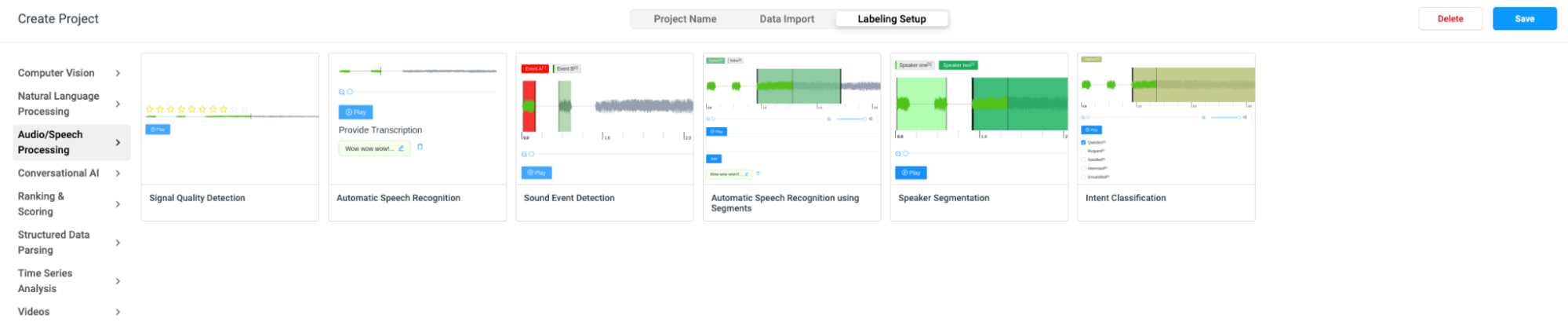The height and width of the screenshot is (322, 1568).
Task: Click the blue Save button
Action: [1523, 19]
